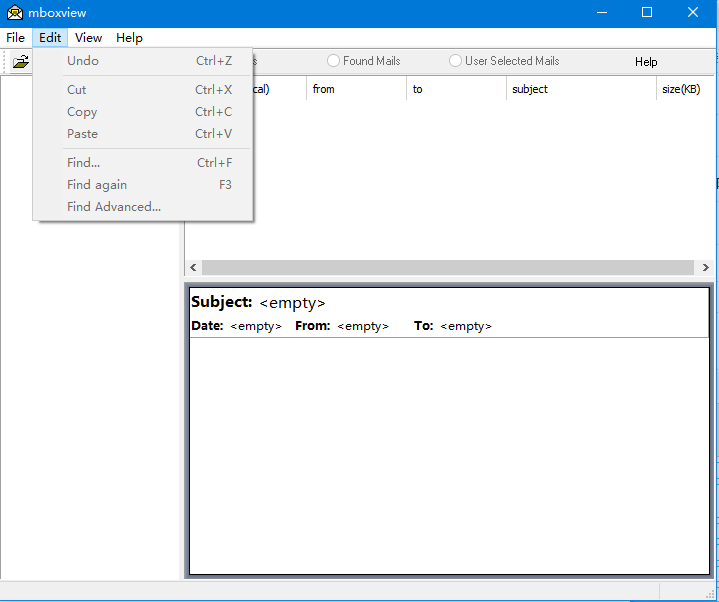The image size is (719, 602).
Task: Click the horizontal scrollbar track of mail list
Action: coord(447,268)
